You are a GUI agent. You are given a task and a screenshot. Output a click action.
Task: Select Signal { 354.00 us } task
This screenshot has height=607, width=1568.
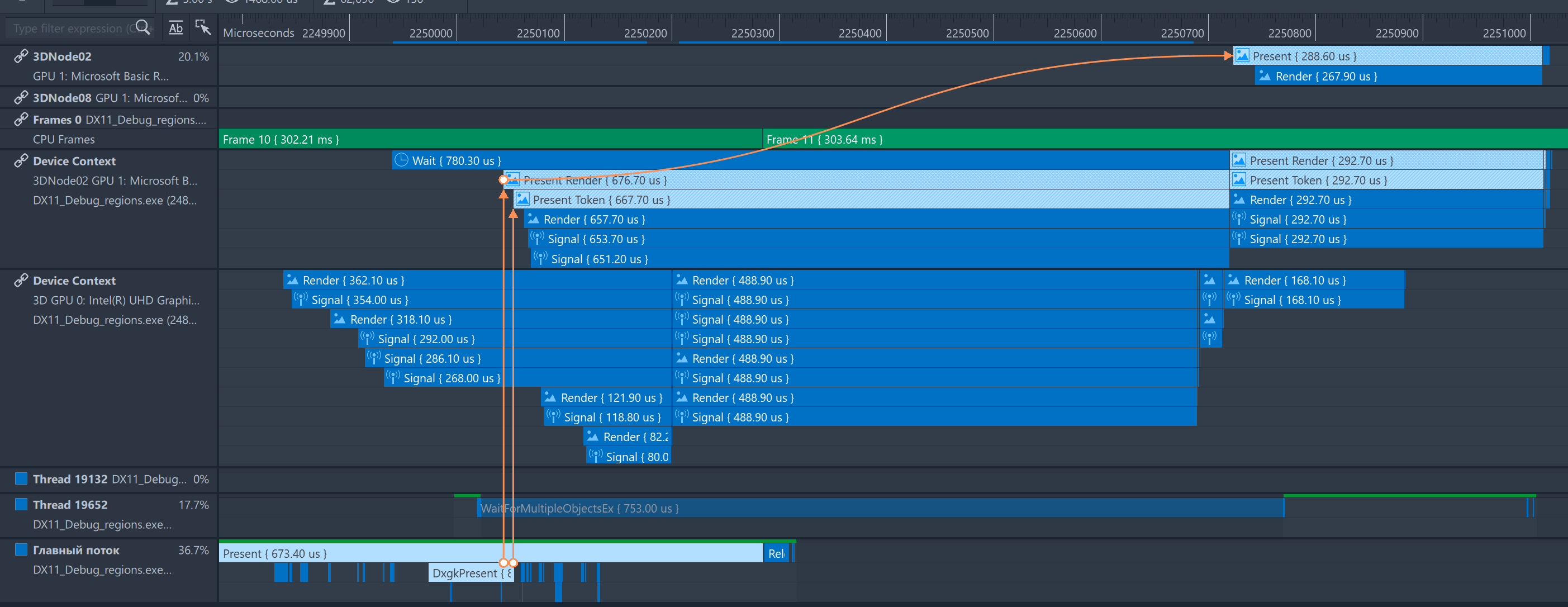[481, 300]
